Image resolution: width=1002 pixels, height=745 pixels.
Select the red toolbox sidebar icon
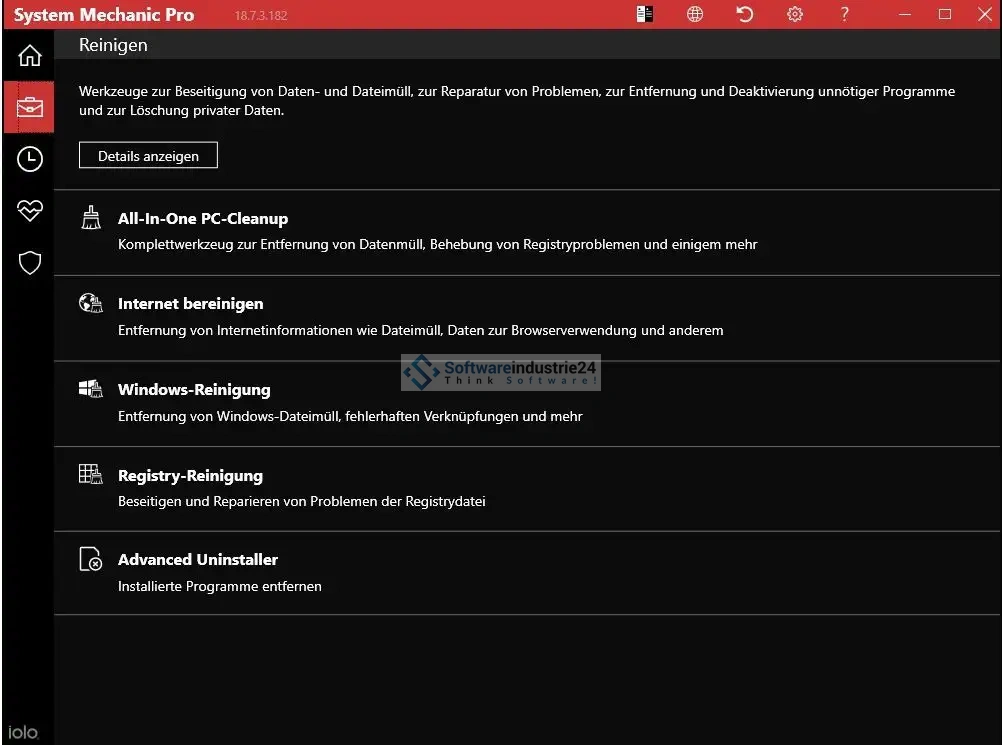[x=29, y=107]
